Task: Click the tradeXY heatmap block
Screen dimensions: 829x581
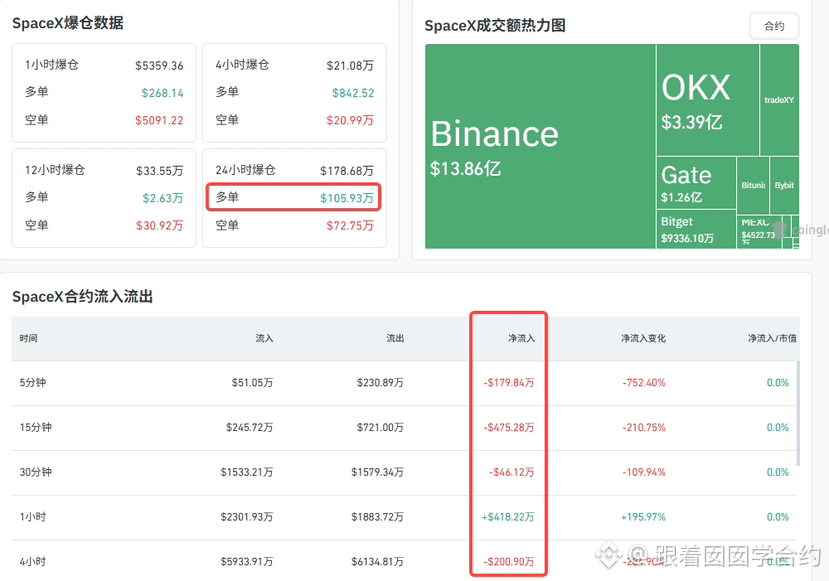Action: tap(779, 100)
